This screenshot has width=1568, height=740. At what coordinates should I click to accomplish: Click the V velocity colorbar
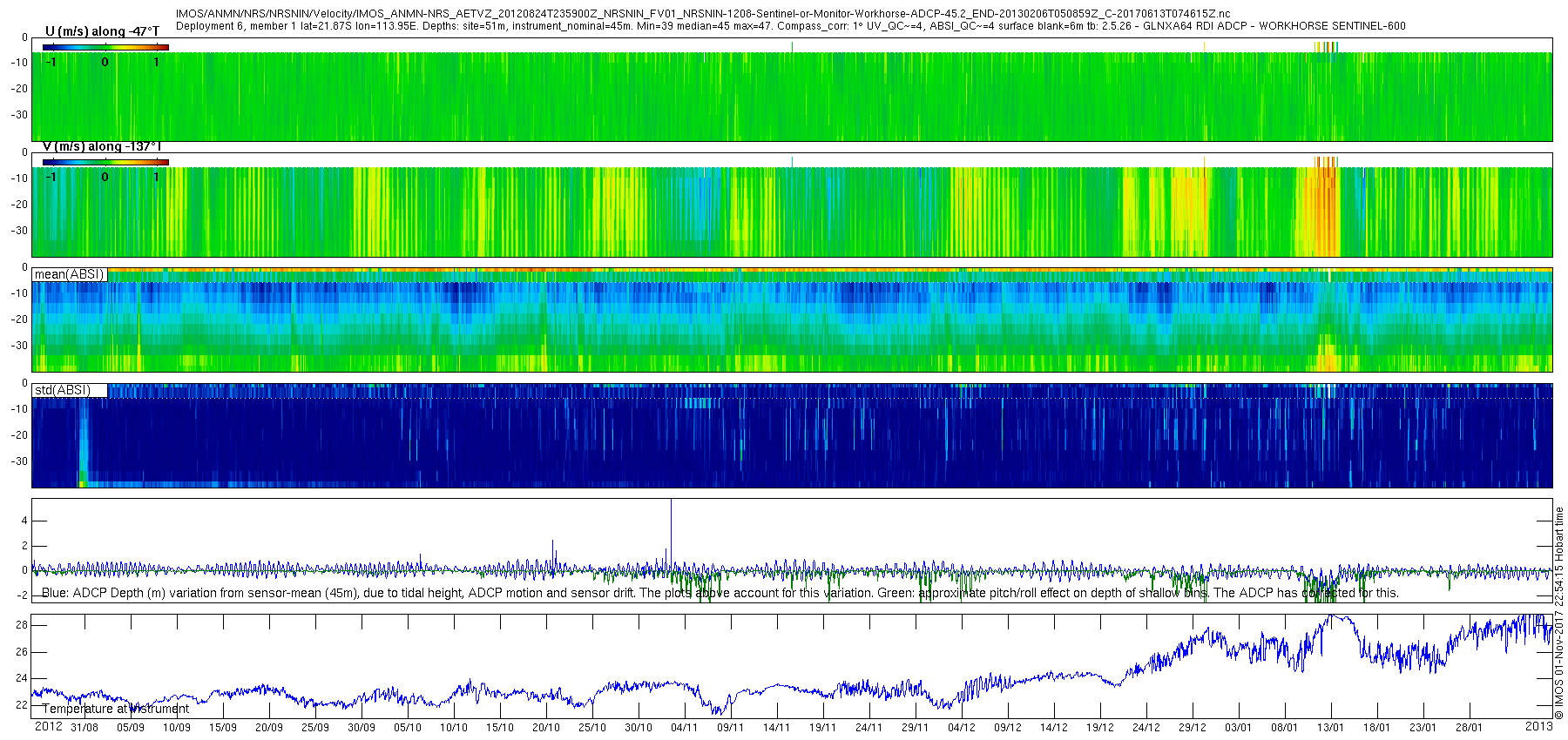pyautogui.click(x=105, y=162)
